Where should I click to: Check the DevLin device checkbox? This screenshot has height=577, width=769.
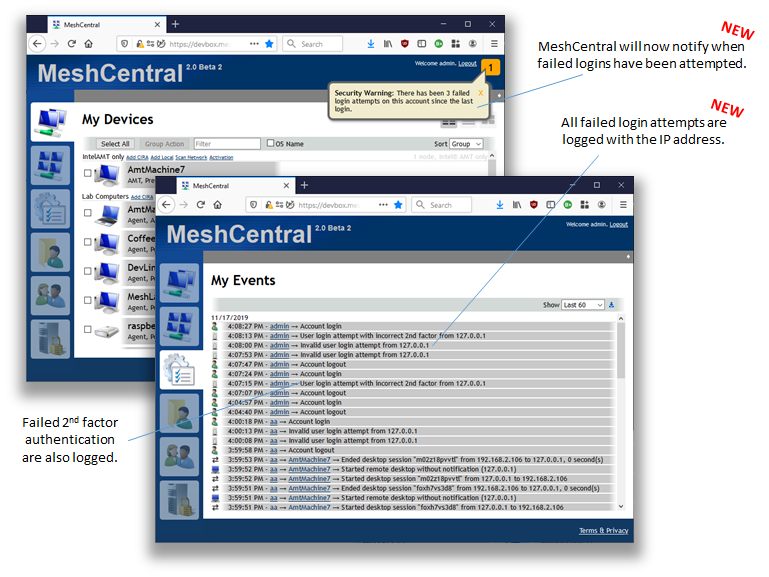tap(87, 271)
